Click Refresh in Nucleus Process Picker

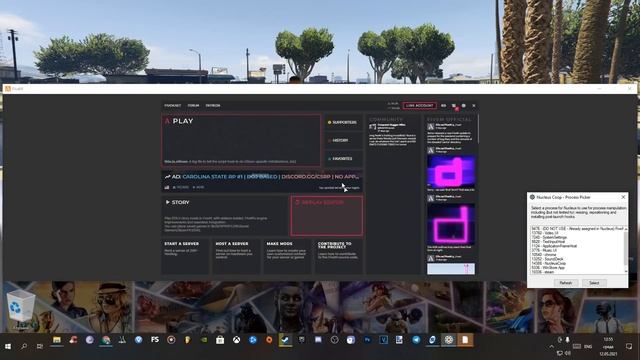(565, 283)
